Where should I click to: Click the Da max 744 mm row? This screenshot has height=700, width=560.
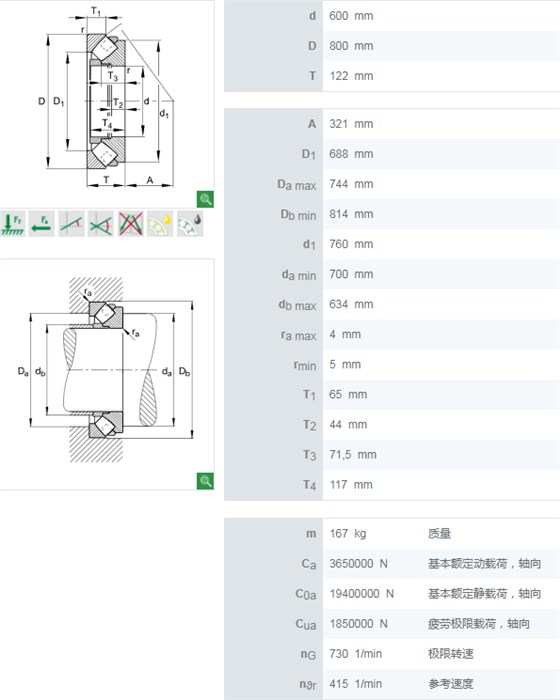pyautogui.click(x=392, y=184)
